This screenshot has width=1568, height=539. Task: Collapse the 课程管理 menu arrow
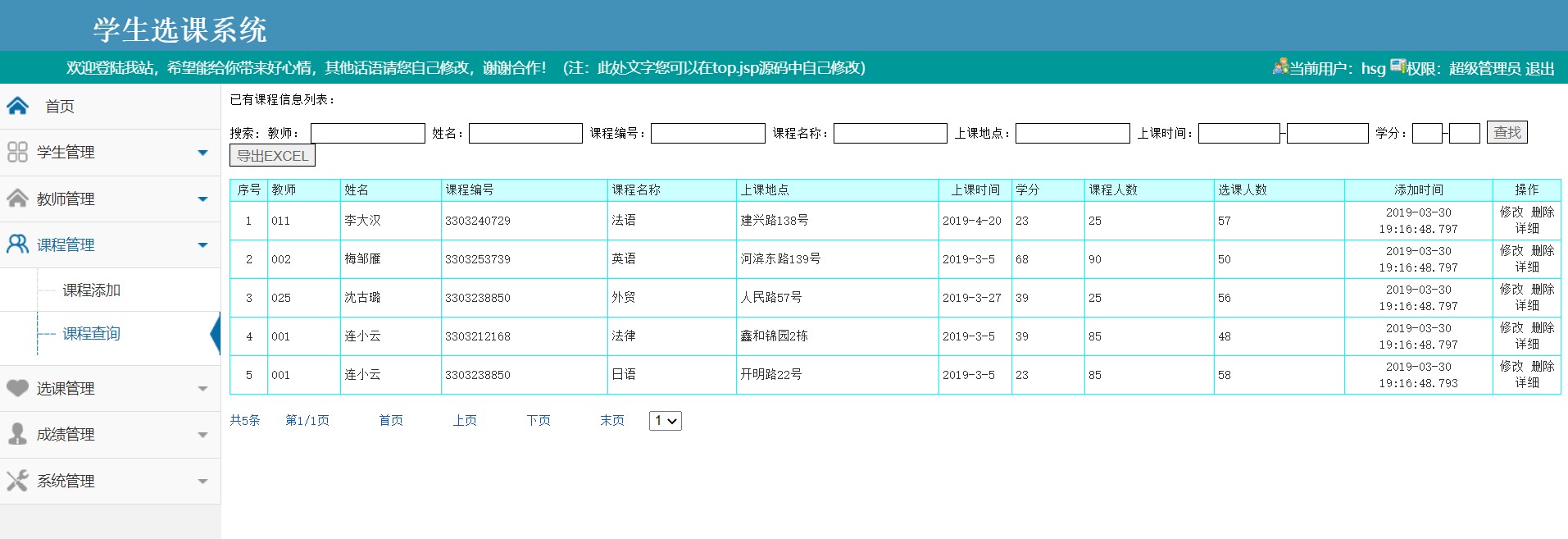[202, 244]
